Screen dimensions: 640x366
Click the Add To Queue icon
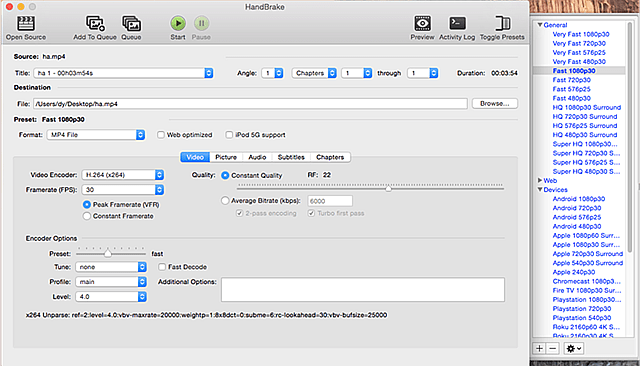pos(95,23)
